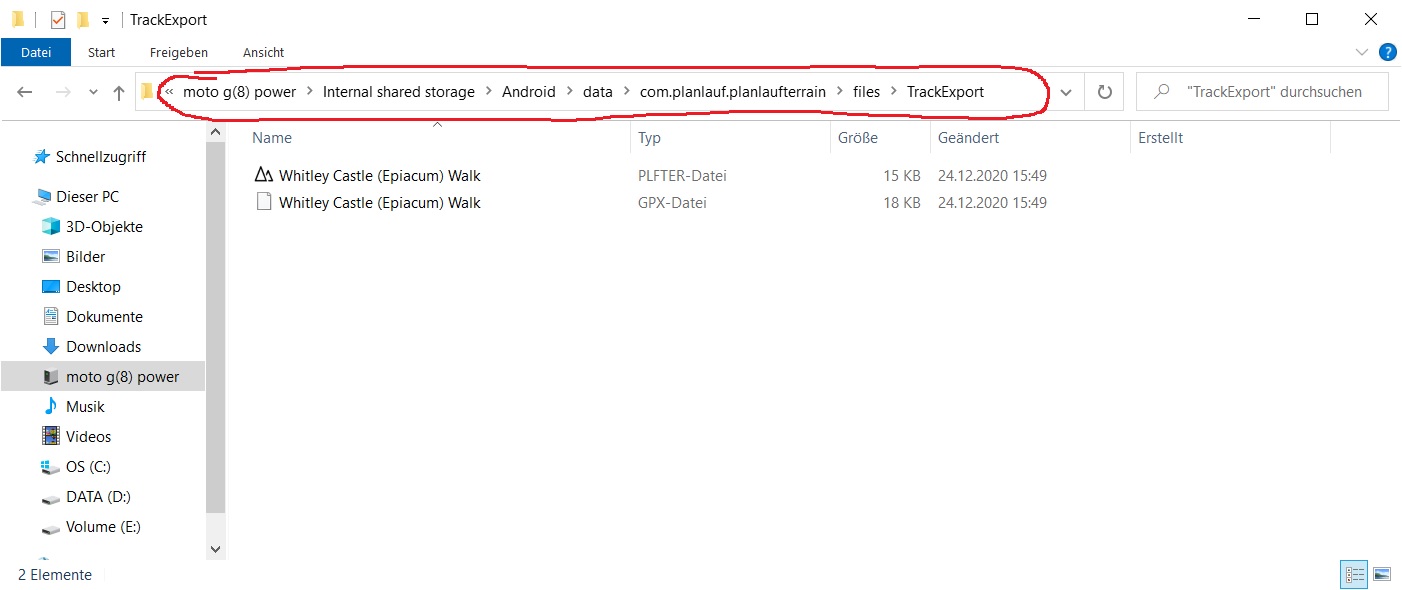Refresh the TrackExport folder view
Screen dimensions: 1402x590
pos(1103,91)
